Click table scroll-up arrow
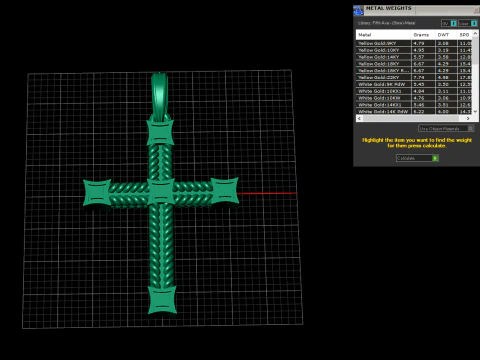Image resolution: width=480 pixels, height=360 pixels. click(476, 34)
